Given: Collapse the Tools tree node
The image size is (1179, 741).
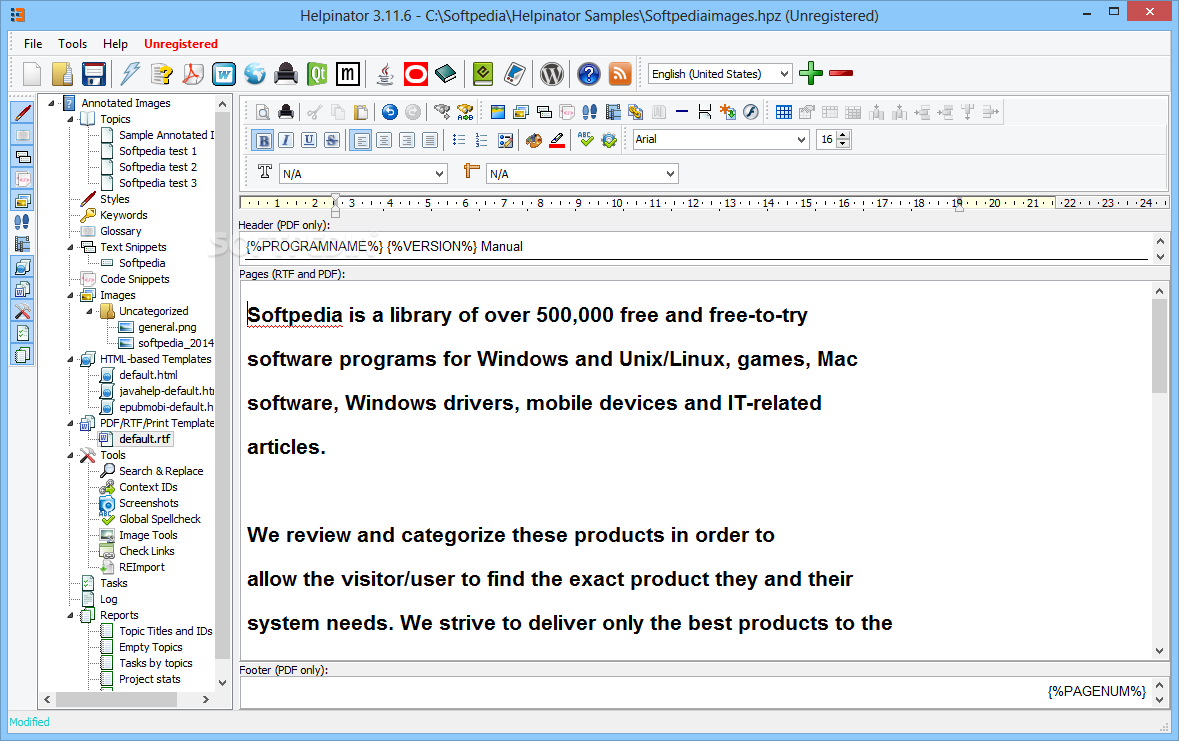Looking at the screenshot, I should click(x=71, y=455).
